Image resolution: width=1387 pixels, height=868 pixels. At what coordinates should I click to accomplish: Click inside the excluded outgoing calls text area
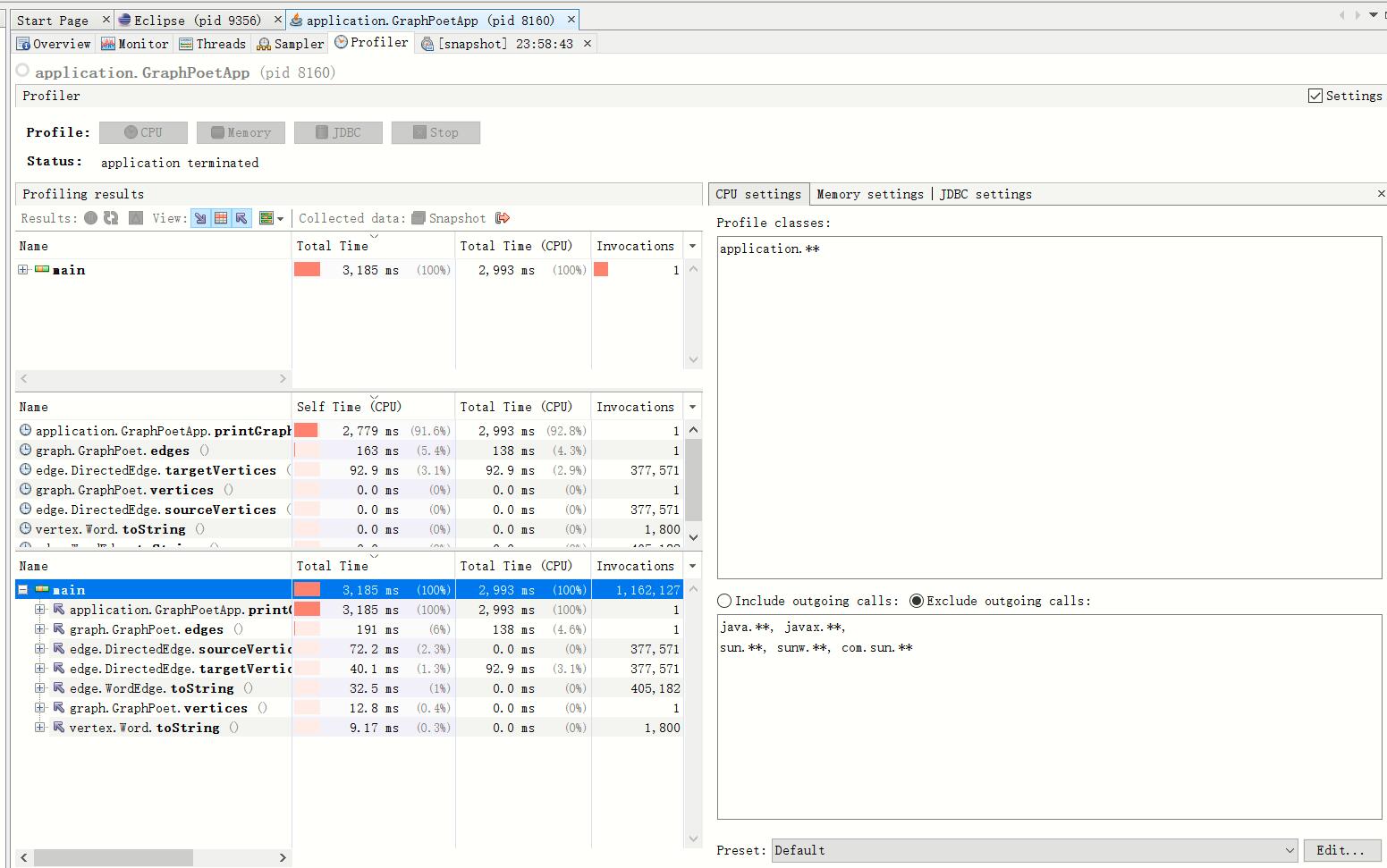1049,717
